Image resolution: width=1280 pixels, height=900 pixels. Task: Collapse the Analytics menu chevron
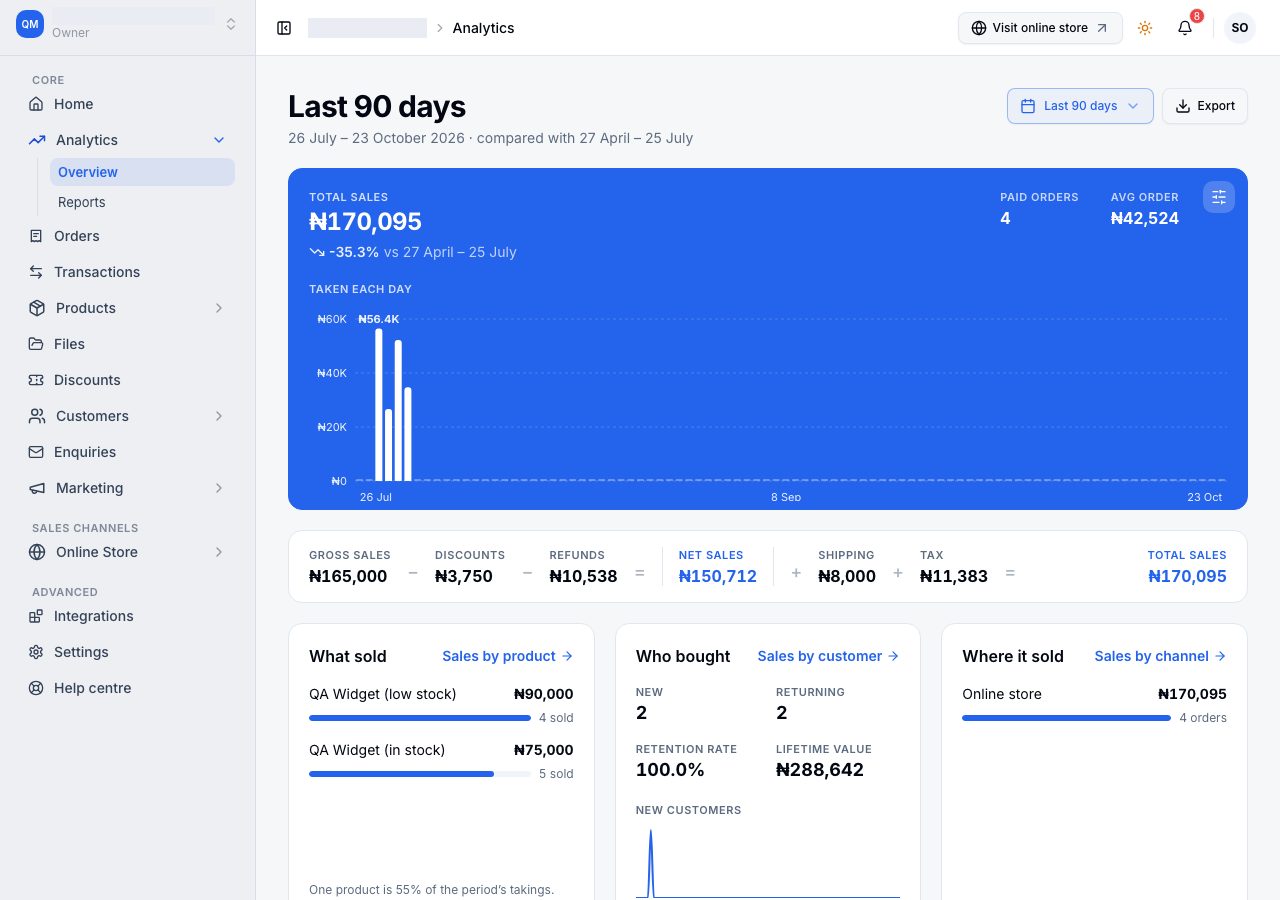coord(219,140)
